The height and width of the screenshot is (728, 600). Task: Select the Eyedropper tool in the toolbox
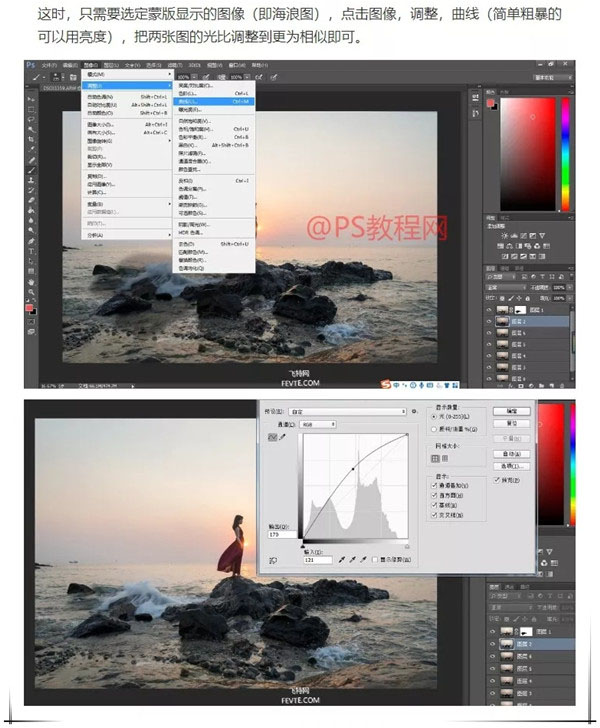pyautogui.click(x=31, y=149)
